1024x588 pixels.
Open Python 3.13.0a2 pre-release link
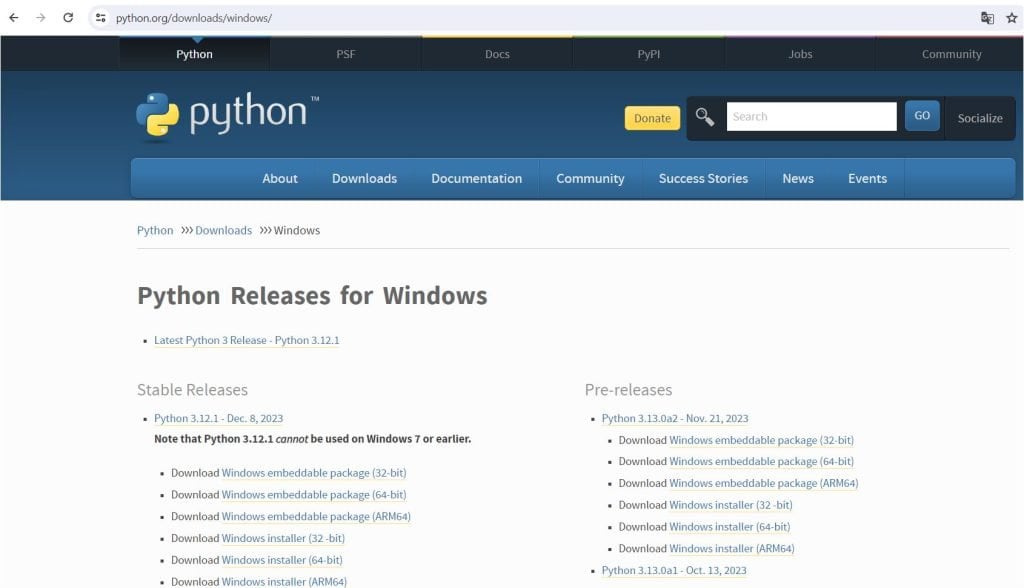click(x=674, y=418)
